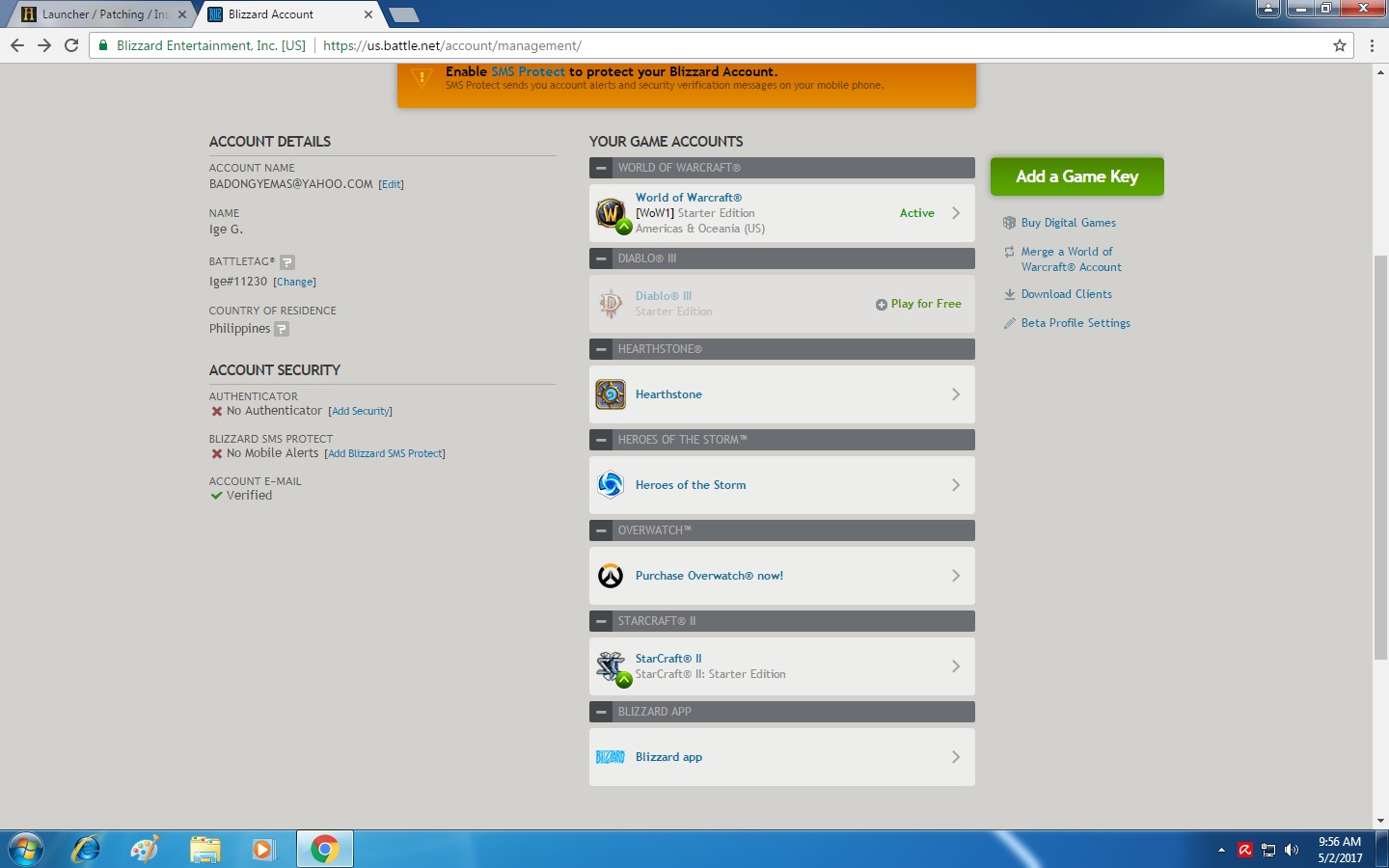The width and height of the screenshot is (1389, 868).
Task: Click Chrome icon in the taskbar
Action: click(324, 850)
